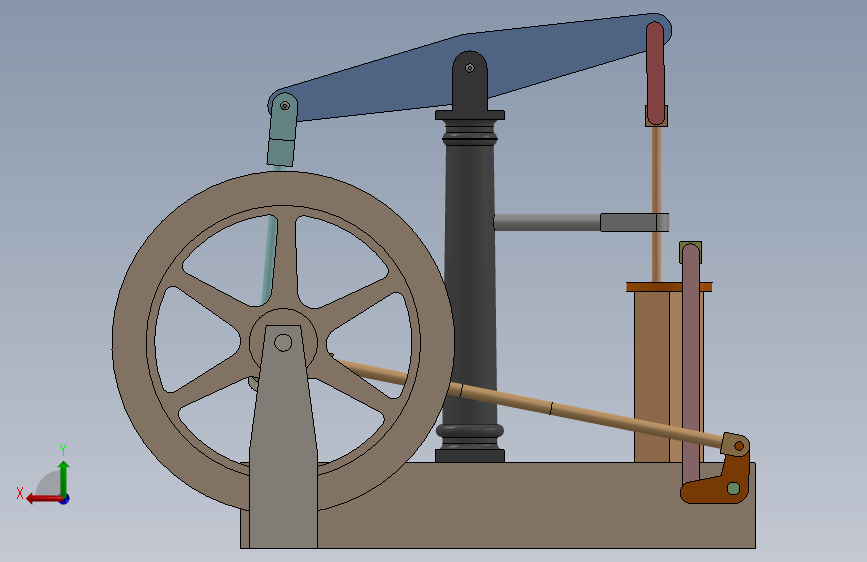867x562 pixels.
Task: Select the rod end fitting atop the bell crank
Action: [736, 445]
